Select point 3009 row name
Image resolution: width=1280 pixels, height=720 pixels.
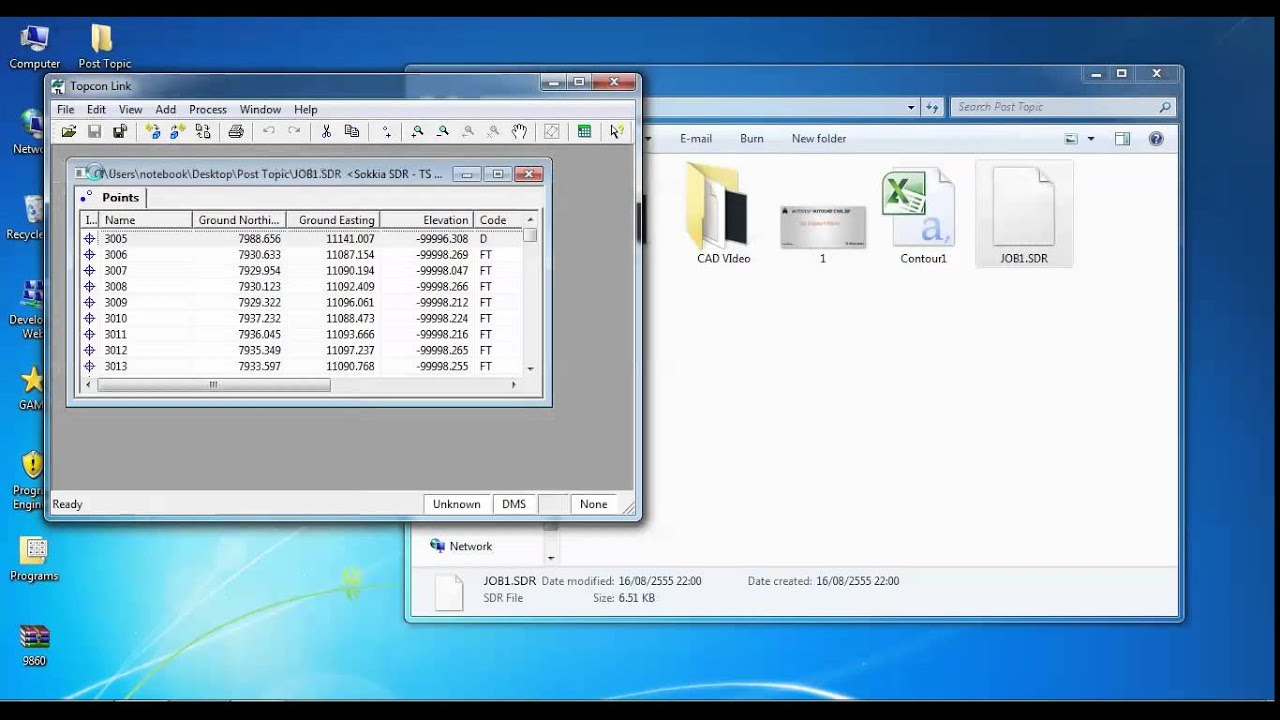click(x=116, y=302)
